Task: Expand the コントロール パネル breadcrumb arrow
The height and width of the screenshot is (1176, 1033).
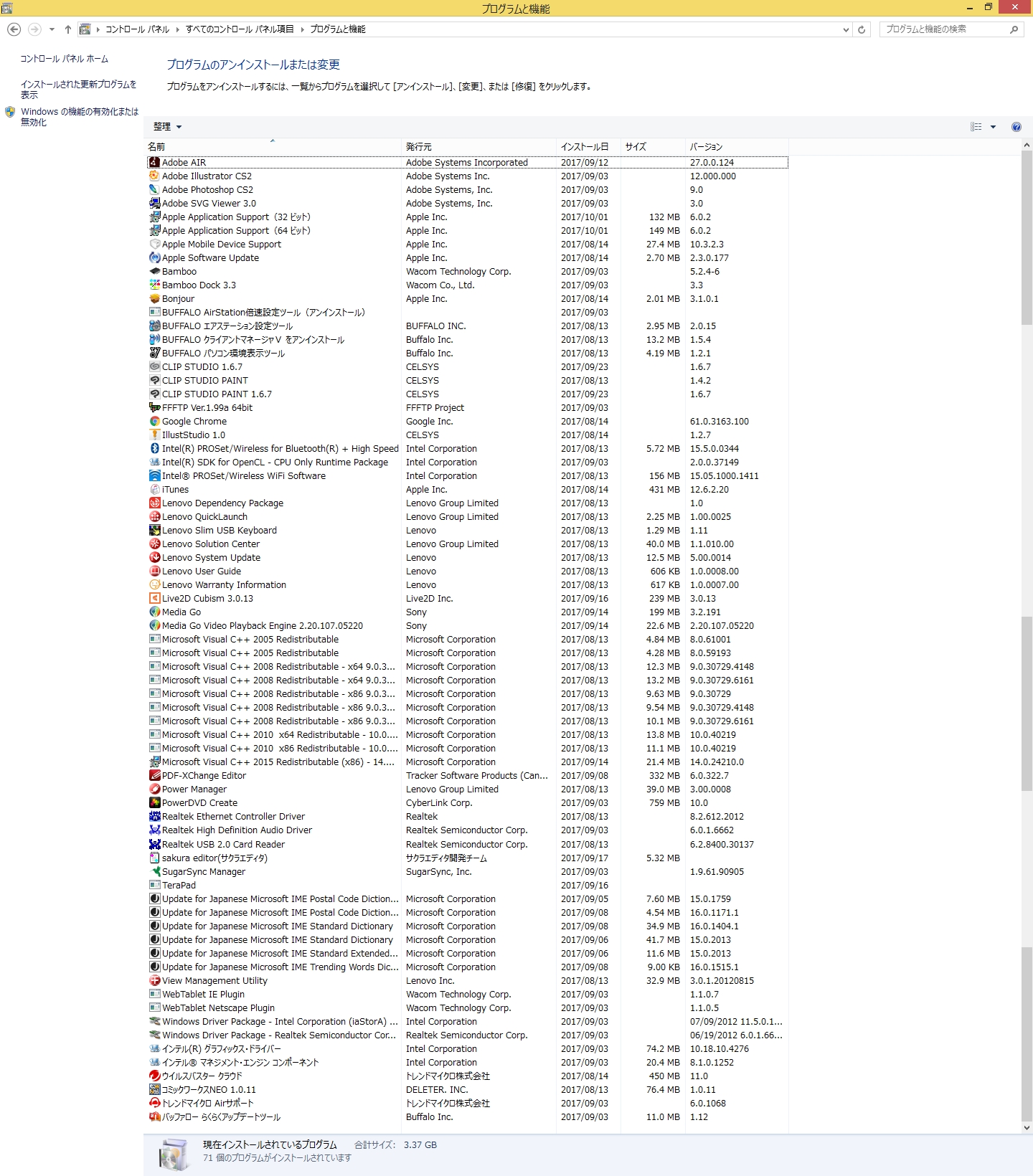Action: coord(177,29)
